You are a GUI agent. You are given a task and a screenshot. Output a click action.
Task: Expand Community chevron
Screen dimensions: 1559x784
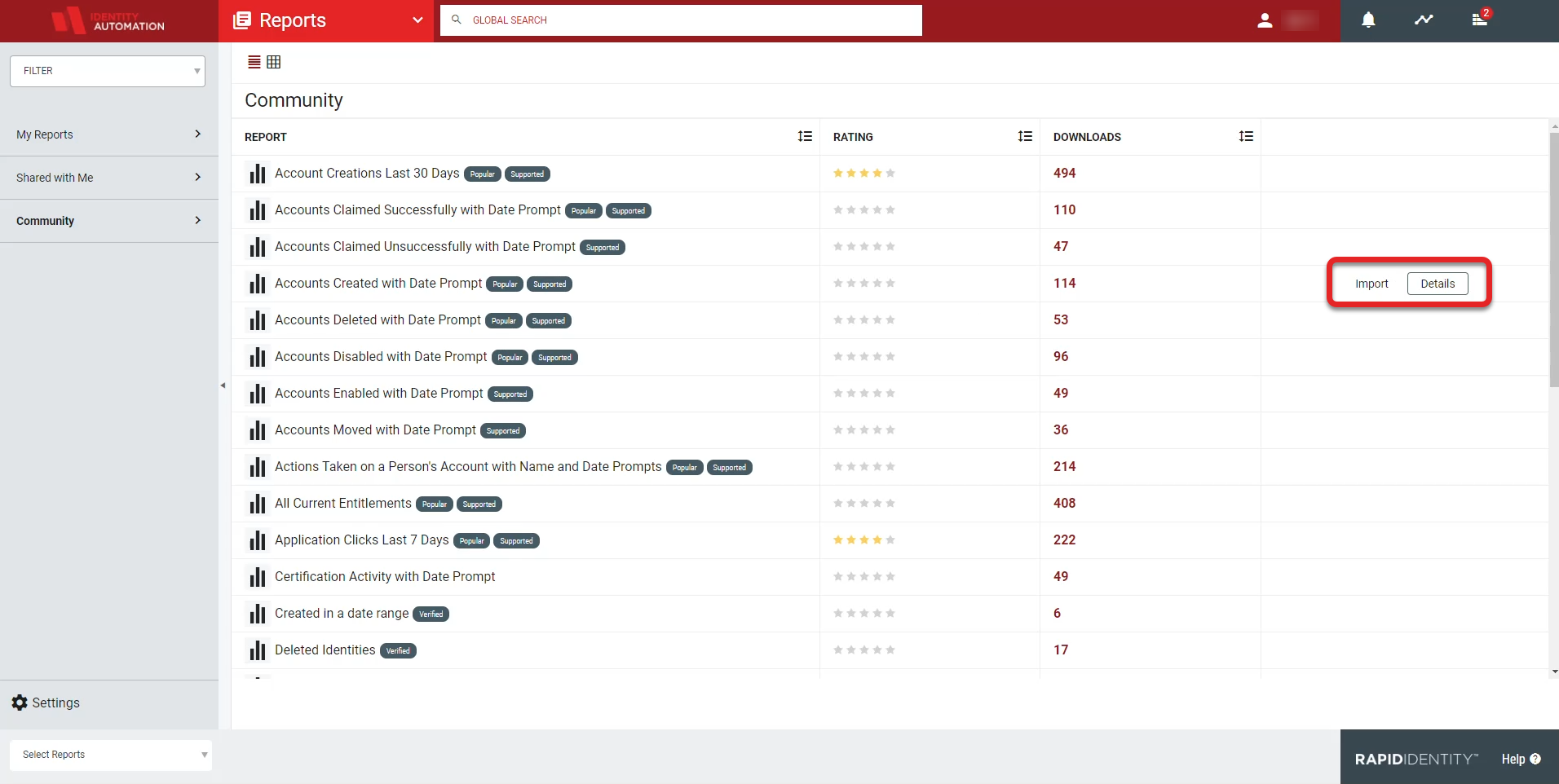click(197, 220)
